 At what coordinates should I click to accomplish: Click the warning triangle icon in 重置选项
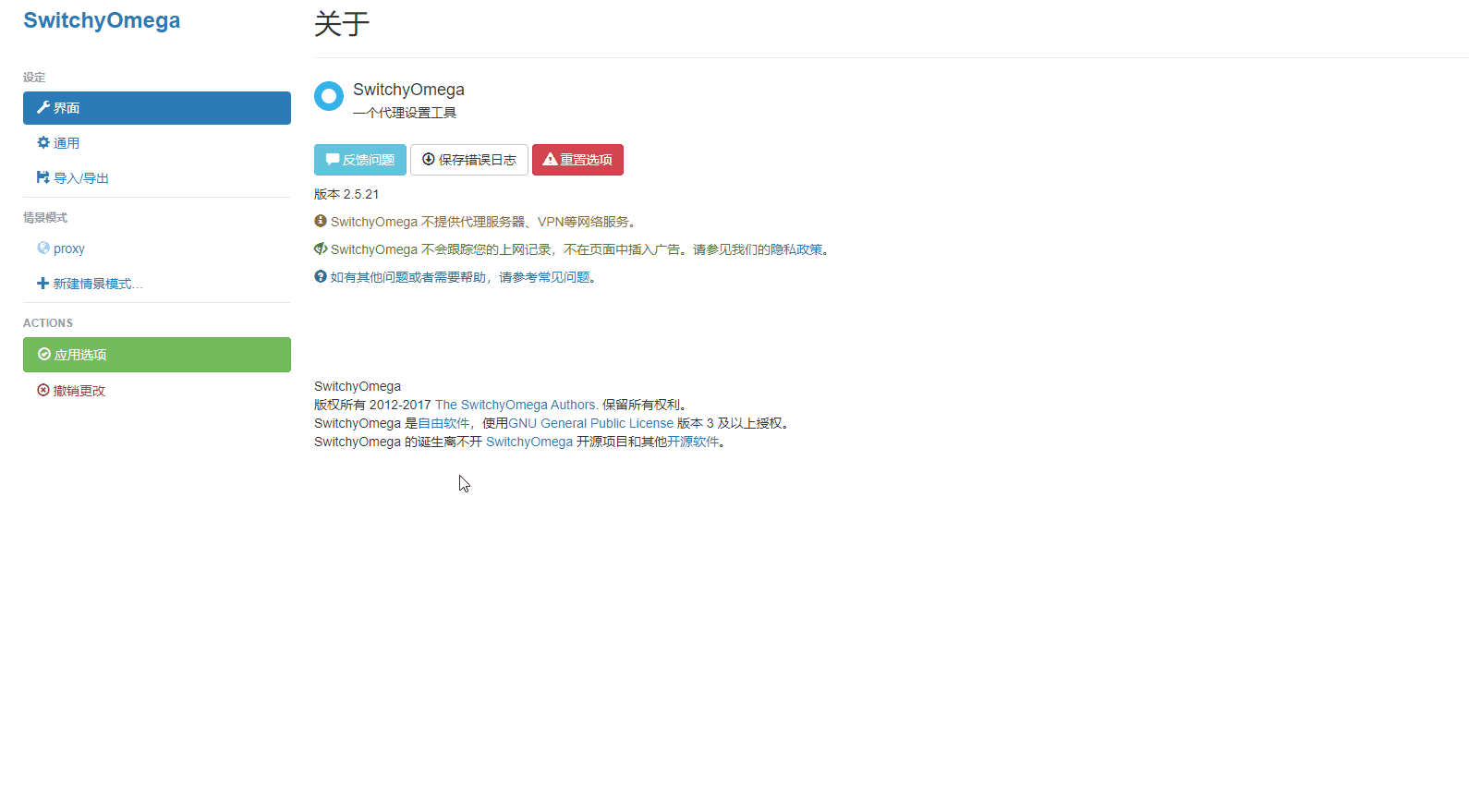[x=550, y=159]
